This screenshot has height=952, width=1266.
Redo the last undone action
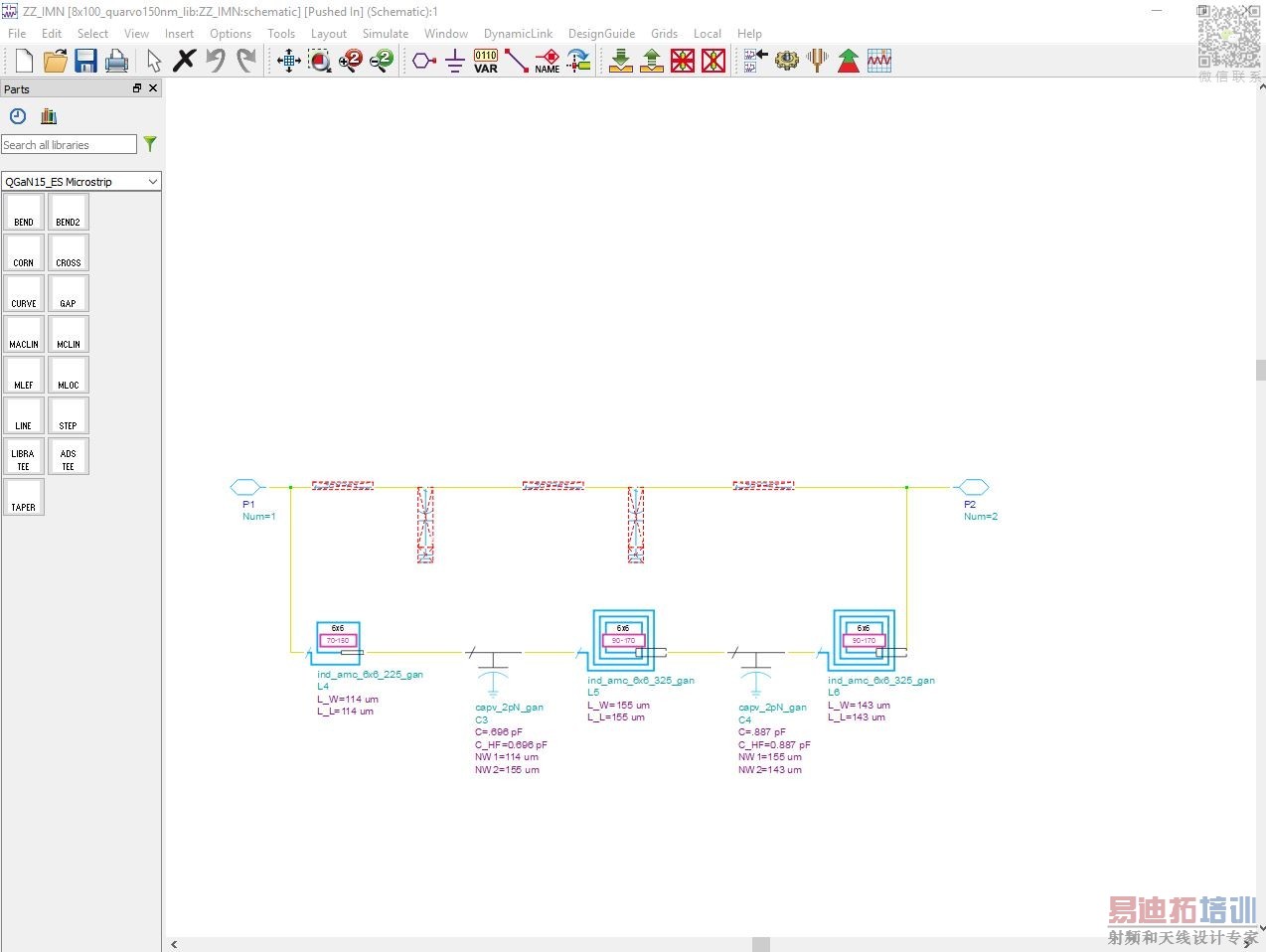tap(245, 61)
